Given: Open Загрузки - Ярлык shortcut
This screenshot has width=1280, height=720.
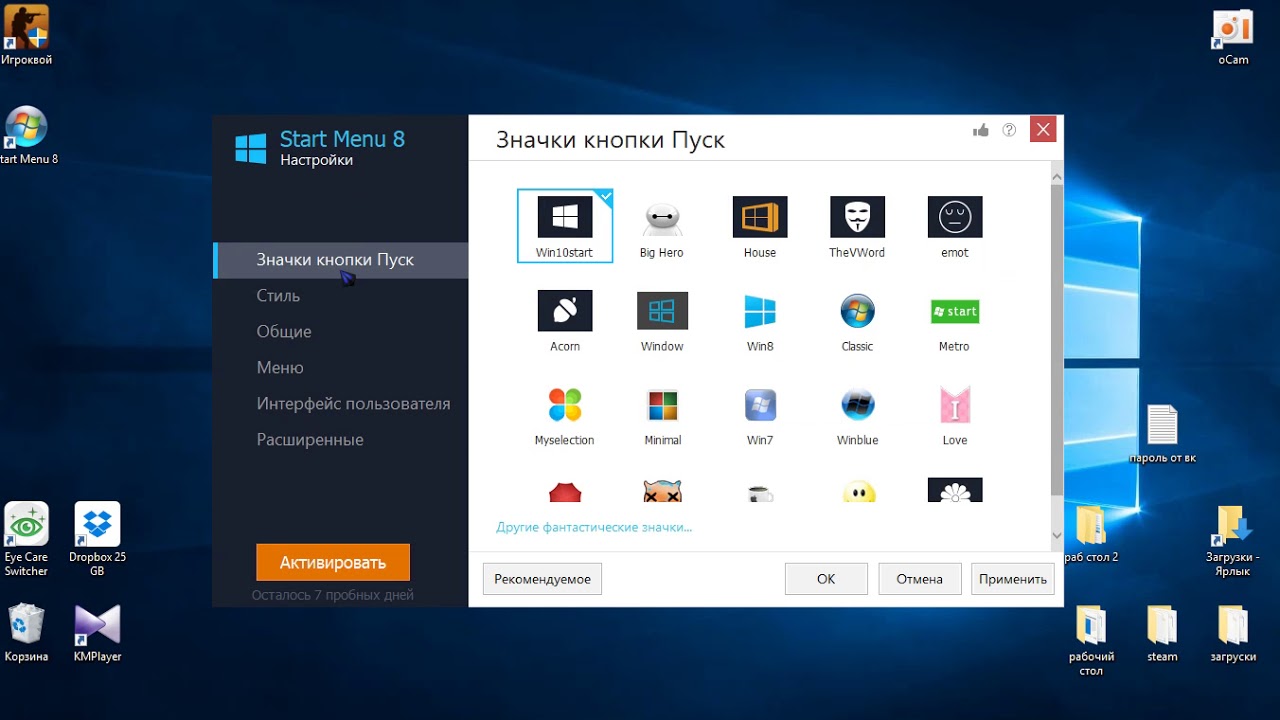Looking at the screenshot, I should tap(1233, 541).
